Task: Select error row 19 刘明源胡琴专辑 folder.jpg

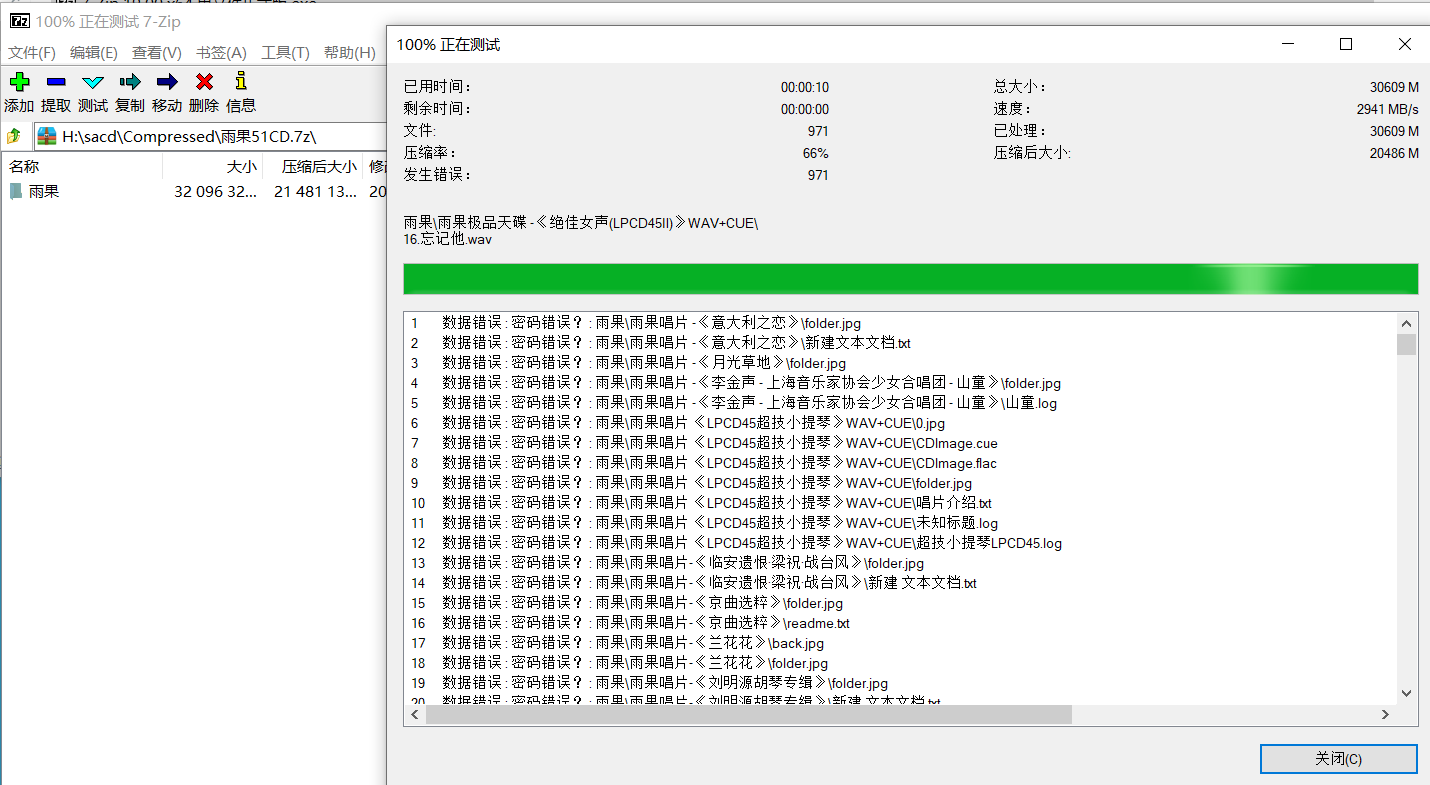Action: point(900,683)
